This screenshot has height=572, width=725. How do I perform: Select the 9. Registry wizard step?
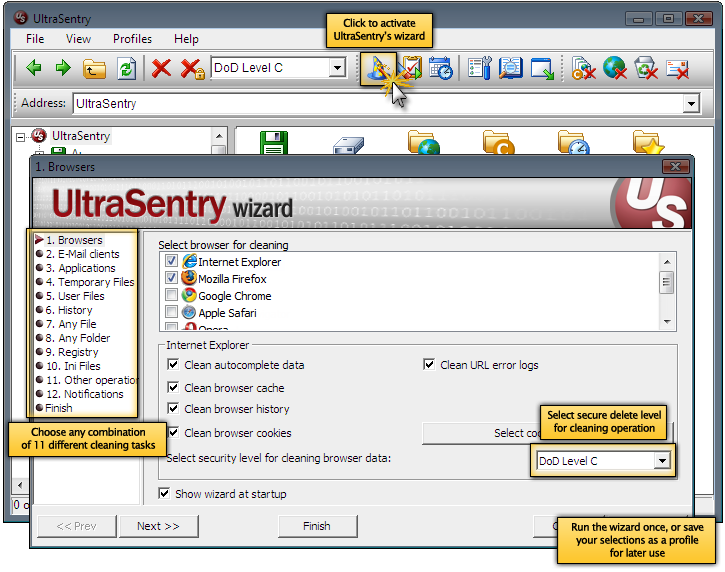pos(72,352)
